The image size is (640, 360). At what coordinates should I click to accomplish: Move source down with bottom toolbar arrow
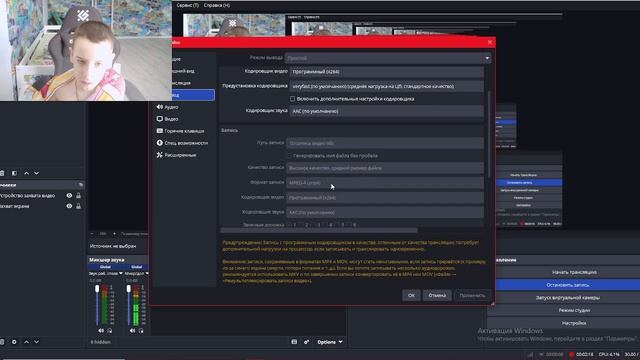(36, 342)
